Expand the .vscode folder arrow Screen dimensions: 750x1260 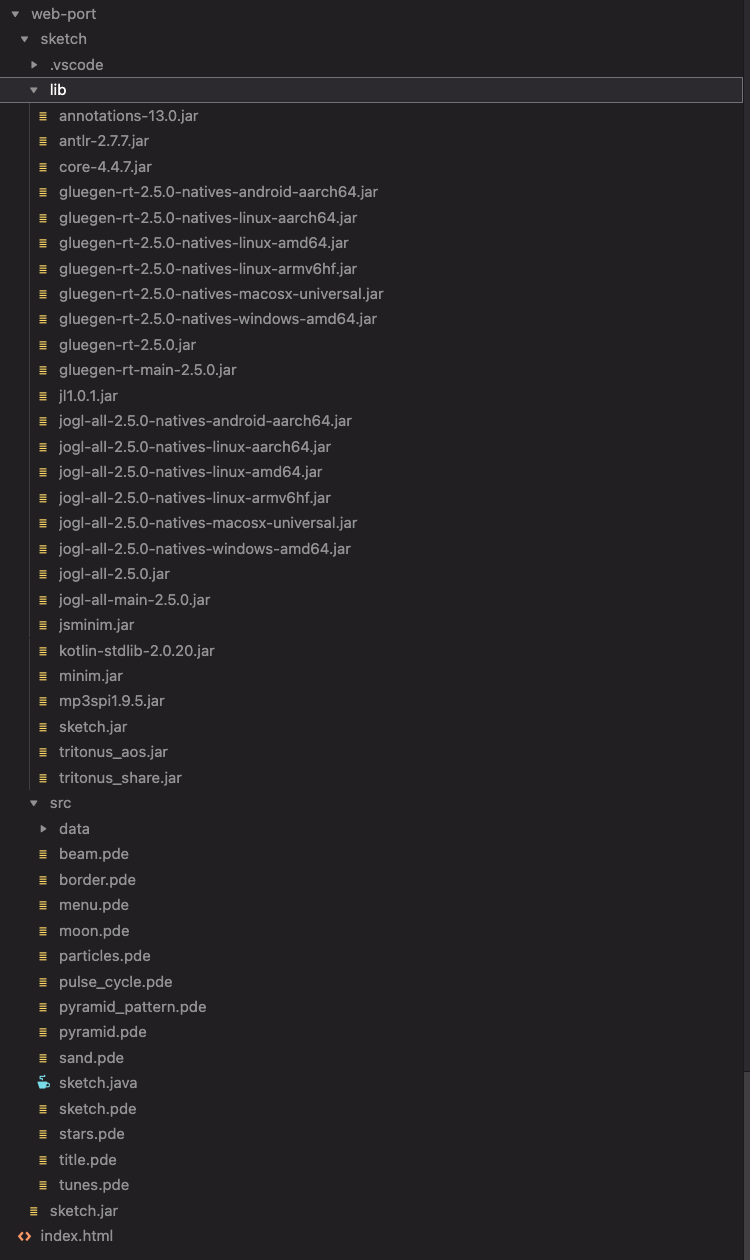(x=34, y=65)
